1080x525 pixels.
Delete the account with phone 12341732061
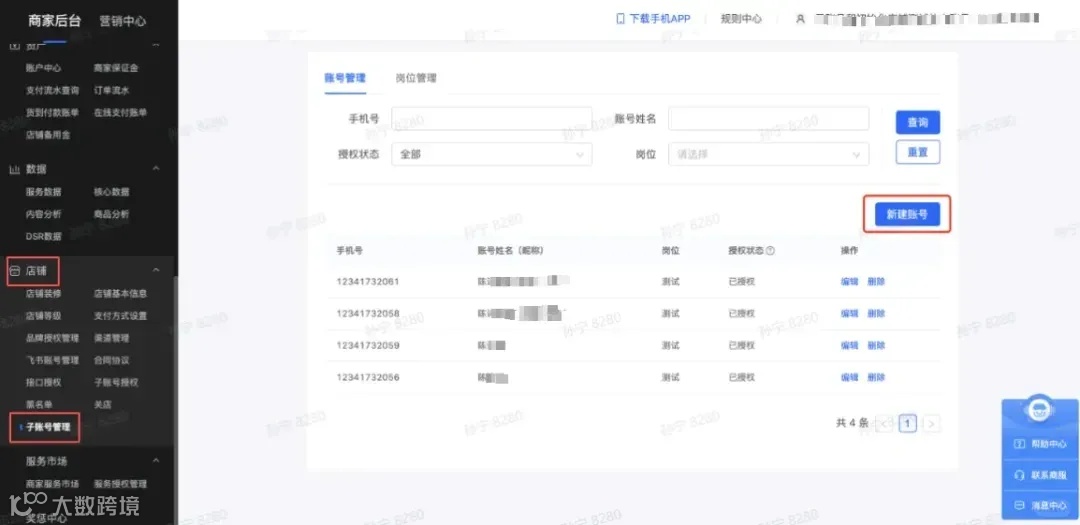click(x=876, y=281)
